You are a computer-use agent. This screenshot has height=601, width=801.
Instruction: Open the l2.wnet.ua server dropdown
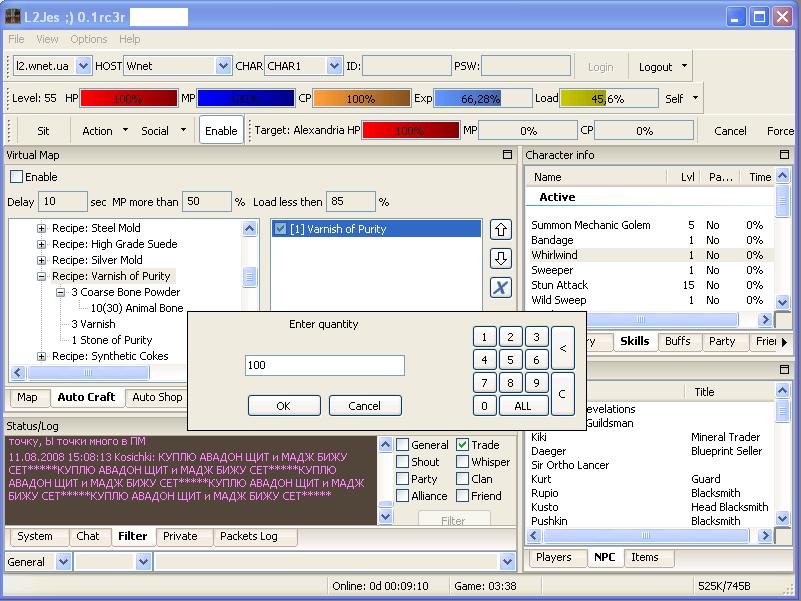click(x=83, y=66)
